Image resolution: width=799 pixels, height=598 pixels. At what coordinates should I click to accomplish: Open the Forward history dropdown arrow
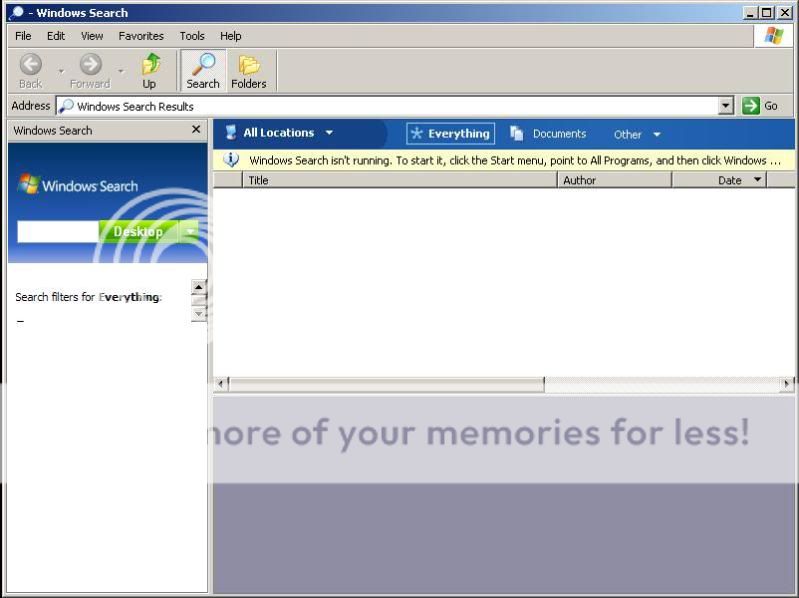tap(121, 71)
